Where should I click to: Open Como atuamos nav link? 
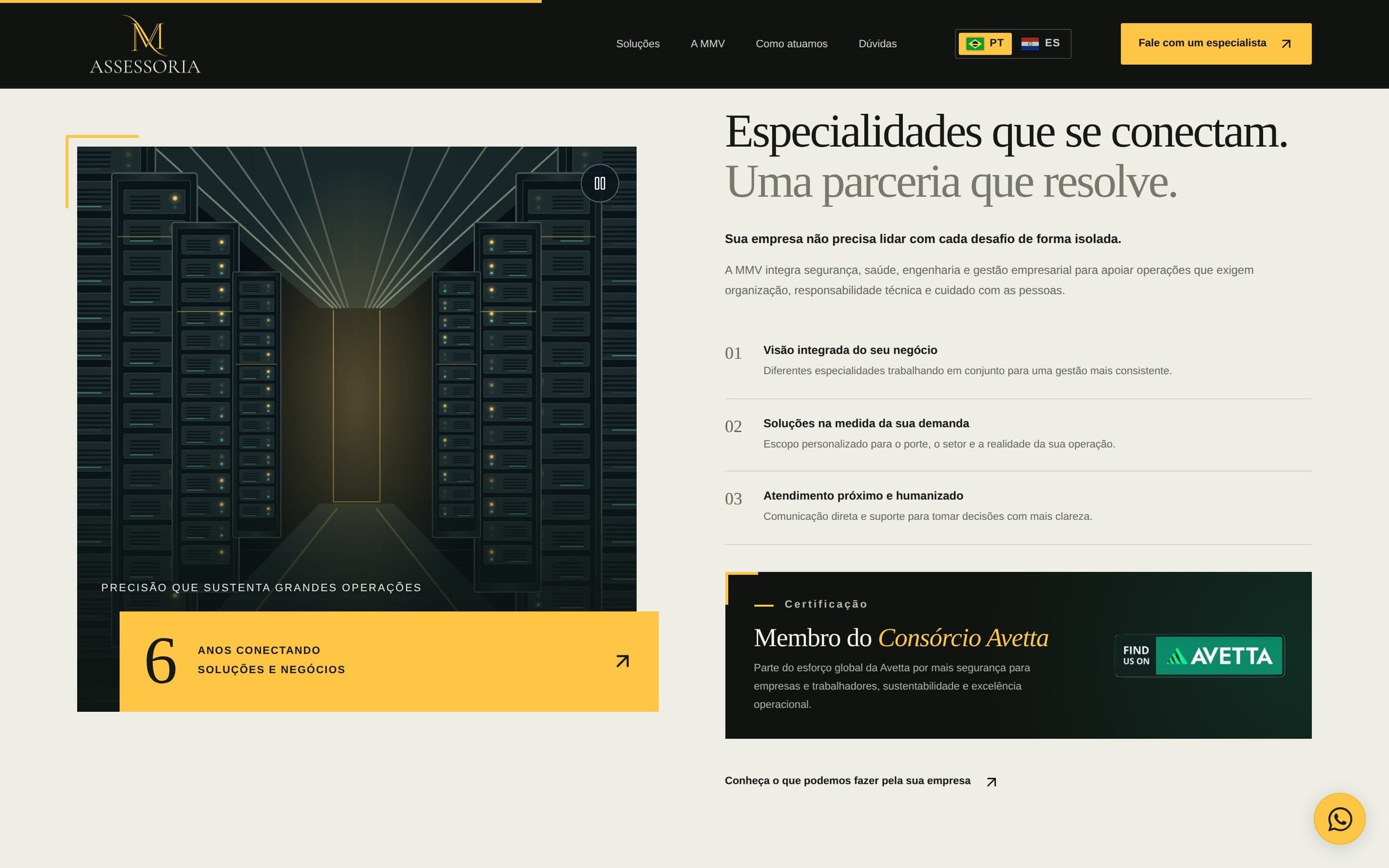point(792,43)
